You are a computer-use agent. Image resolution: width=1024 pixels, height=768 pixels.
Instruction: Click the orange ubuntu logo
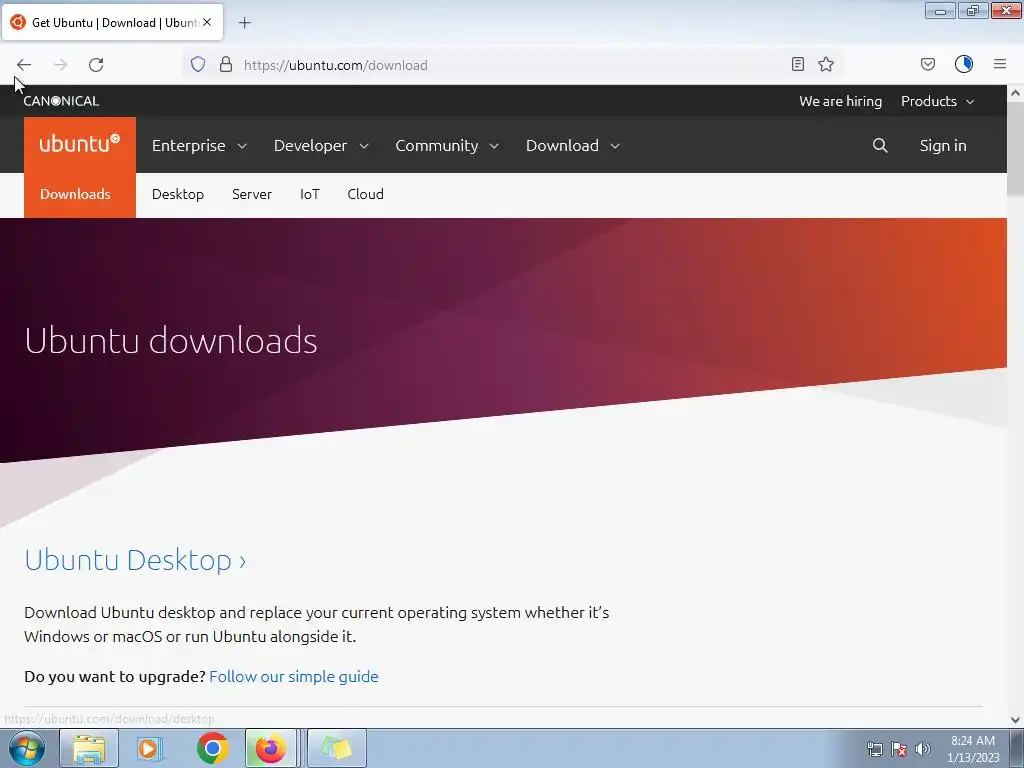click(x=80, y=144)
